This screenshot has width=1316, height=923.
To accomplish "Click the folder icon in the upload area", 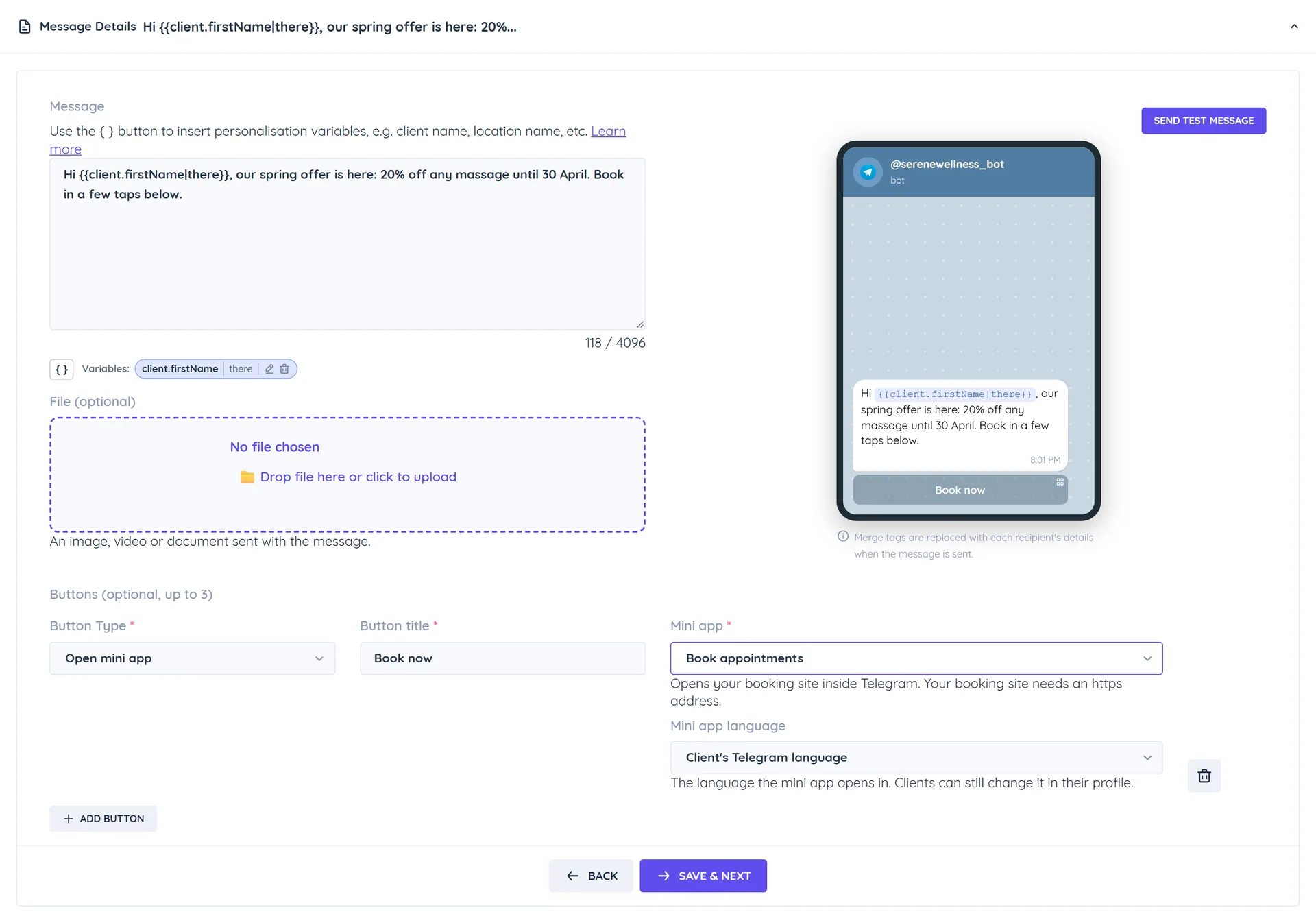I will (247, 477).
